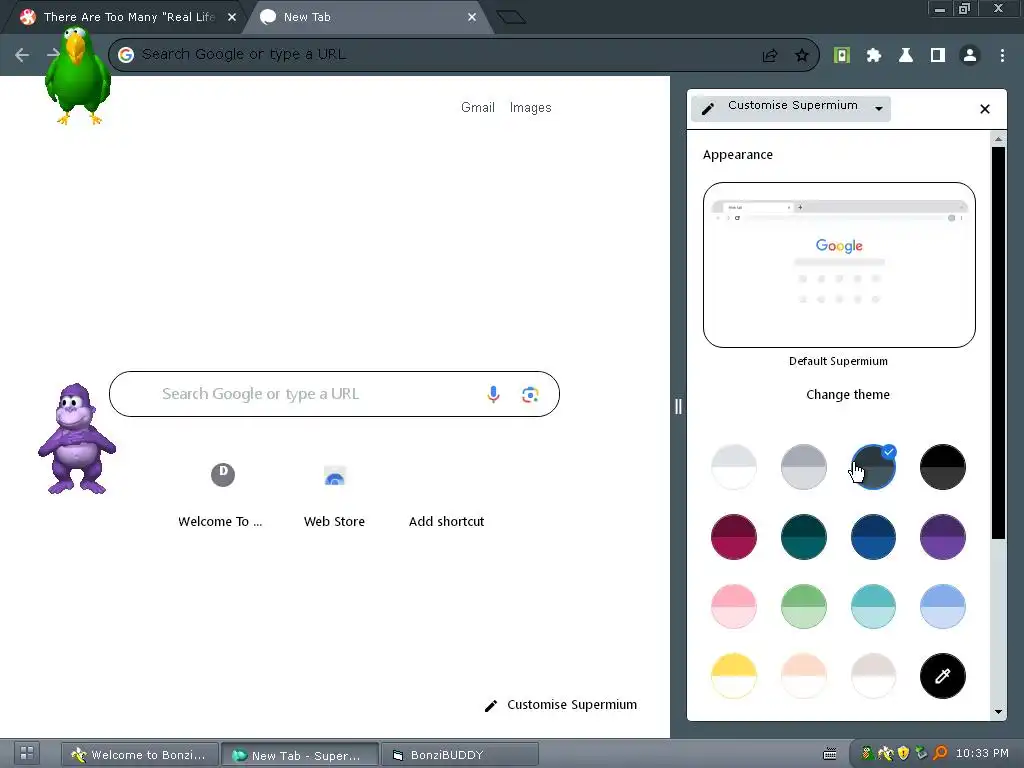Select the white default colour swatch
Screen dimensions: 1024x768
(x=733, y=467)
